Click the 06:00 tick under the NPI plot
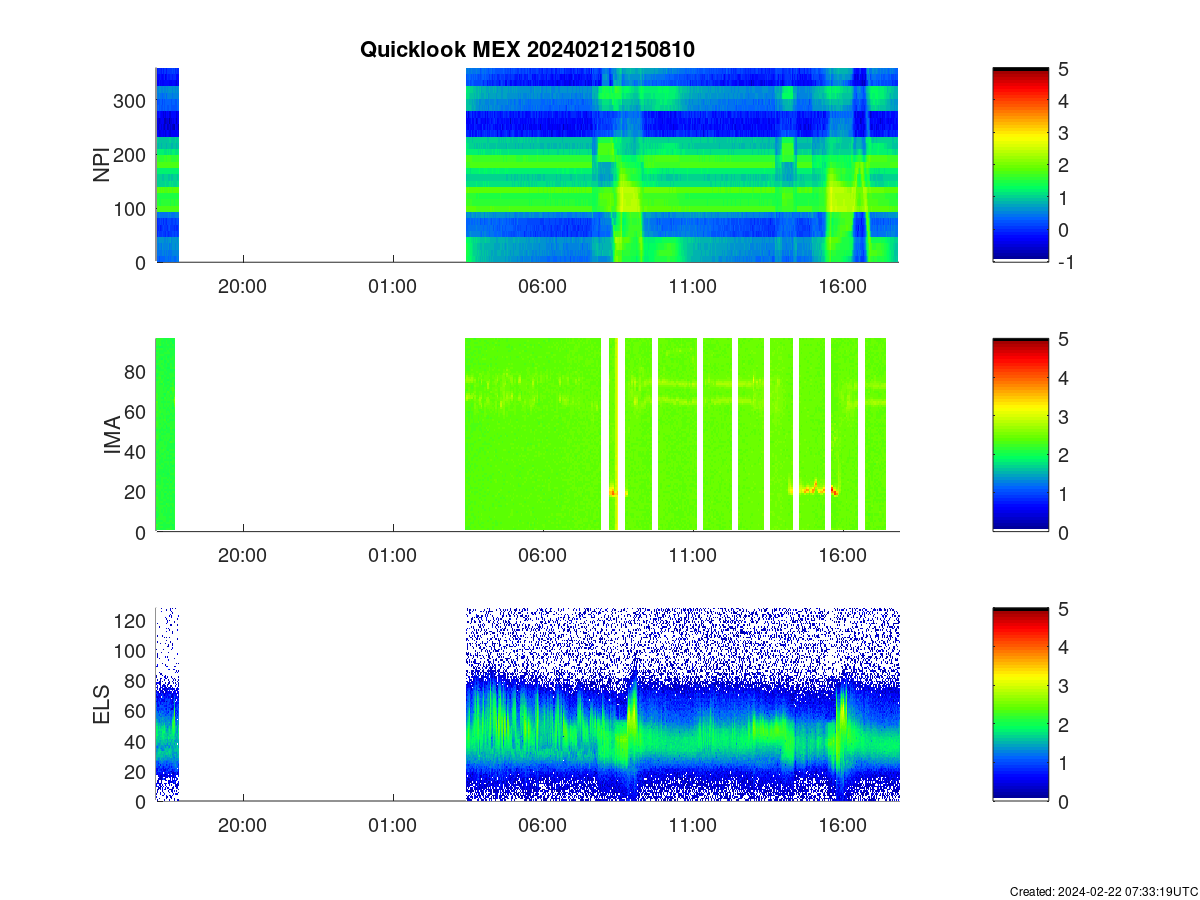1200x900 pixels. pos(543,286)
